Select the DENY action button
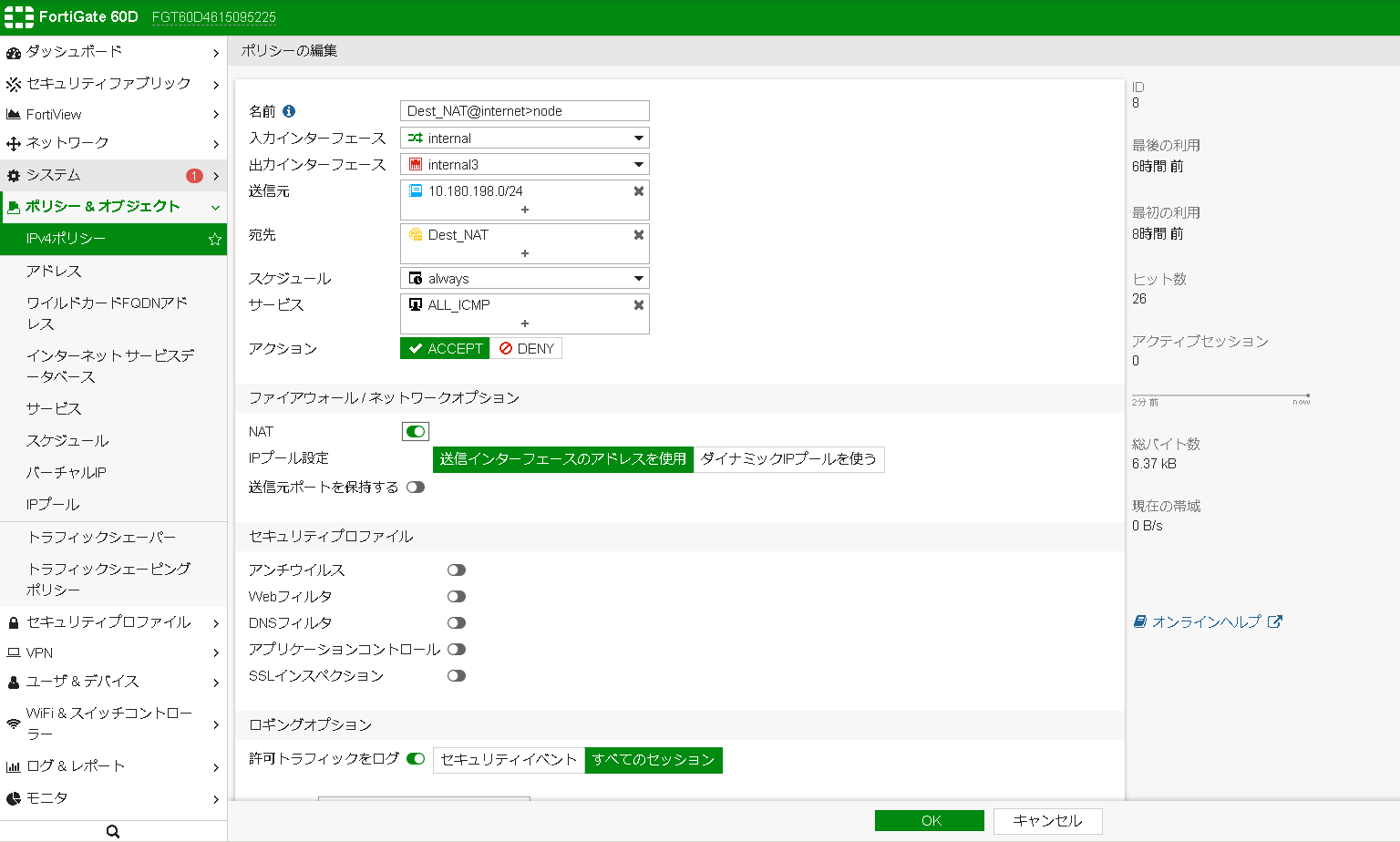Image resolution: width=1400 pixels, height=842 pixels. (526, 348)
